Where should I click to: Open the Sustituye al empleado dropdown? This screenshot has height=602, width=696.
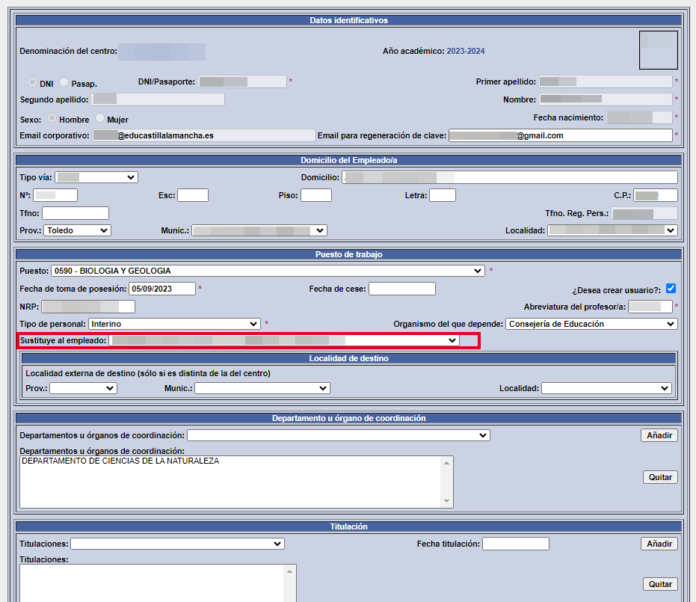point(285,341)
